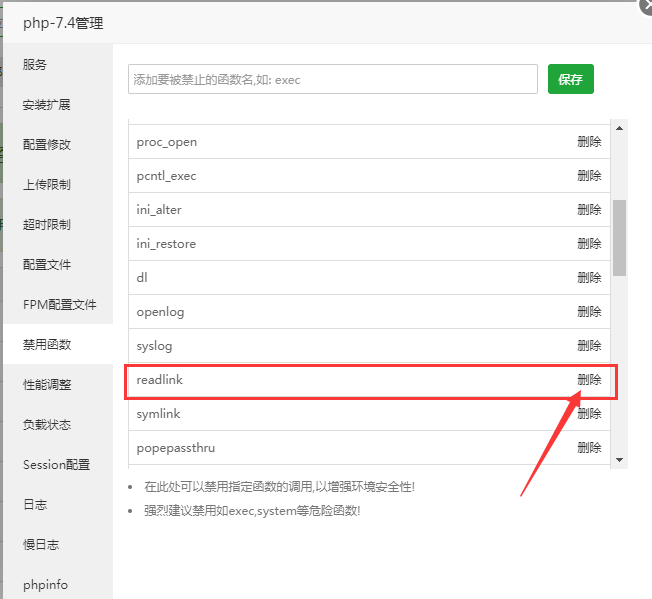This screenshot has height=599, width=652.
Task: Click the function list scrollbar thumb
Action: click(619, 237)
